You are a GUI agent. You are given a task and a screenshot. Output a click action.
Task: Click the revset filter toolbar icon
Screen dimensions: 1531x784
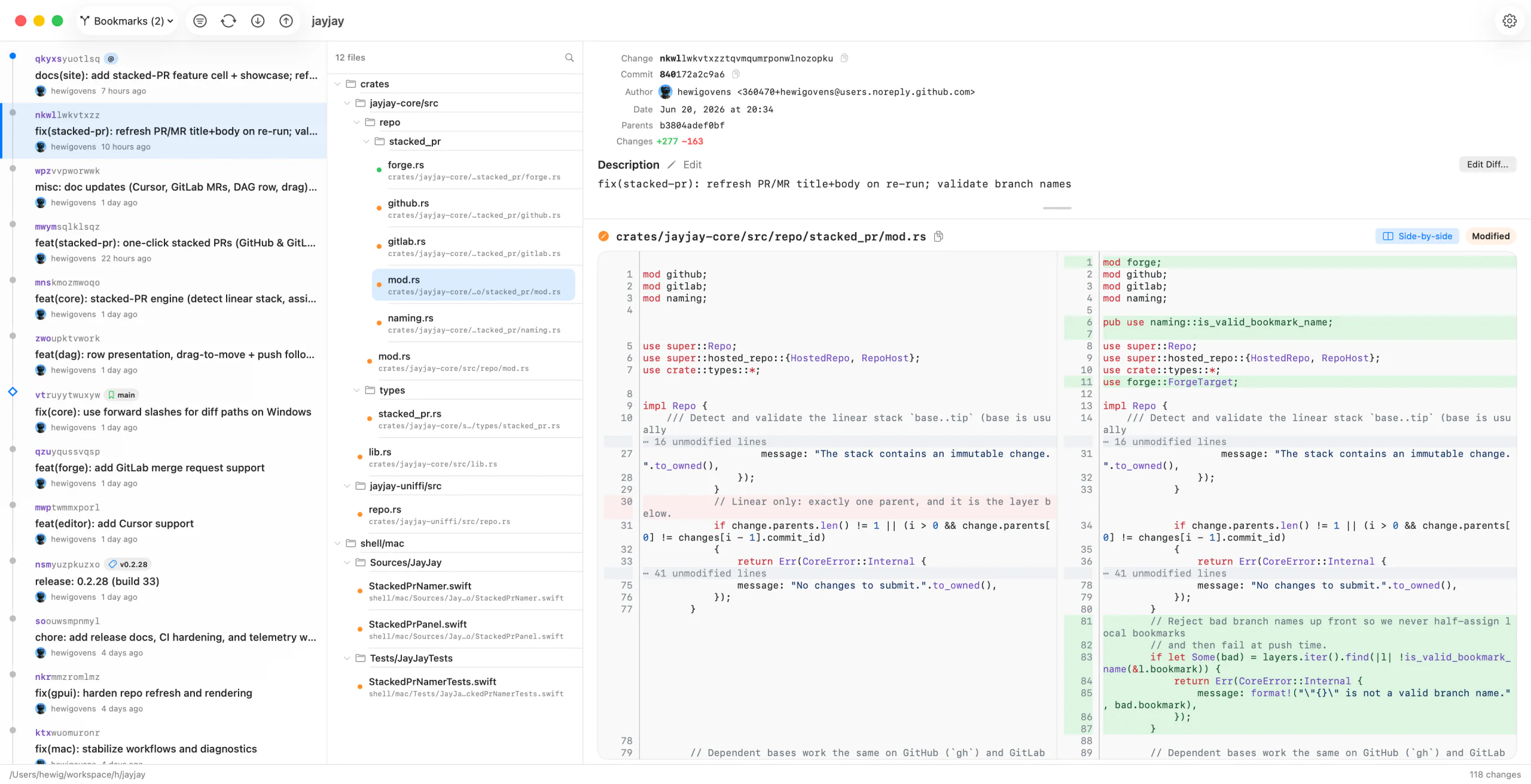(200, 21)
